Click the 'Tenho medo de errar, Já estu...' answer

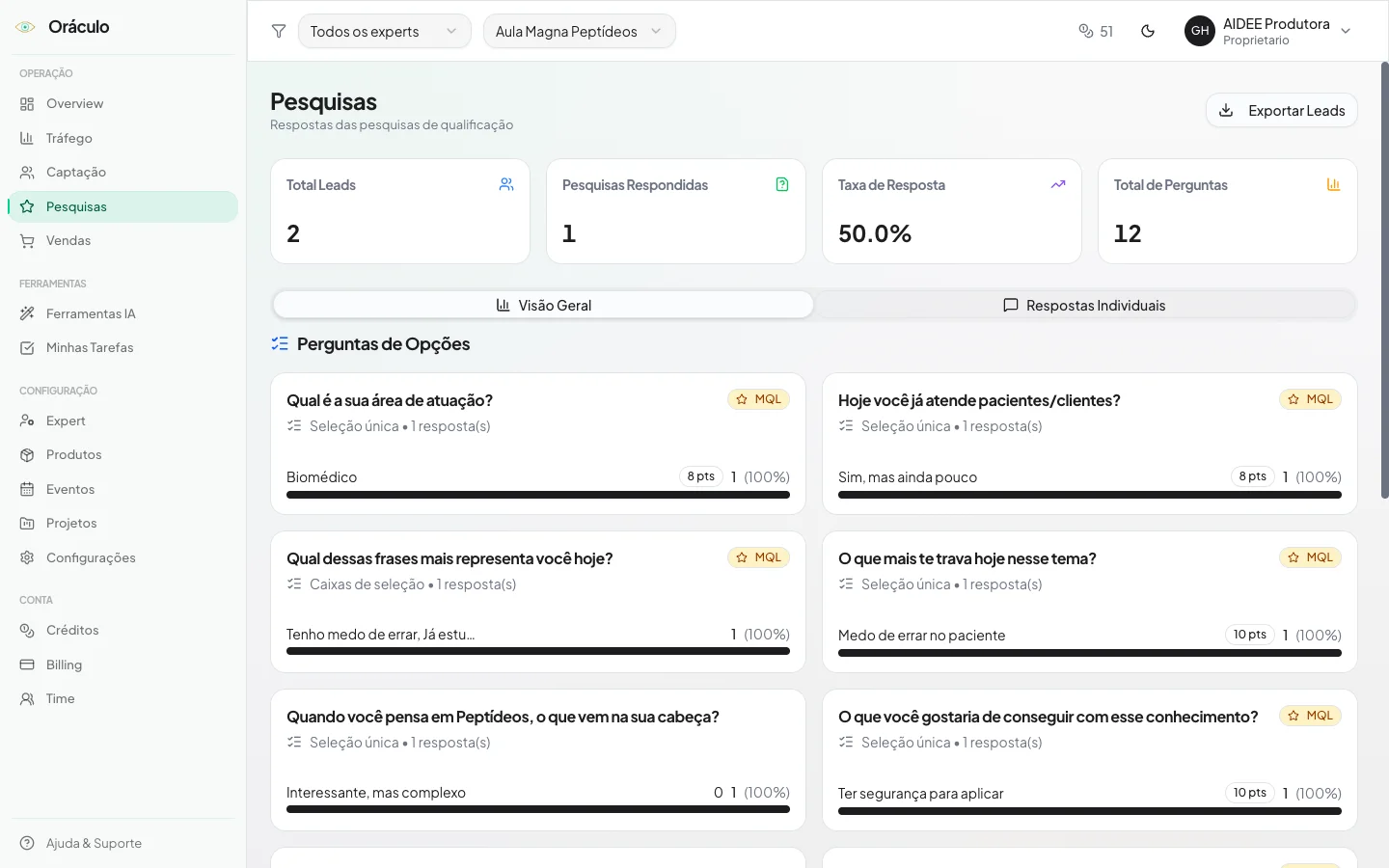click(380, 635)
